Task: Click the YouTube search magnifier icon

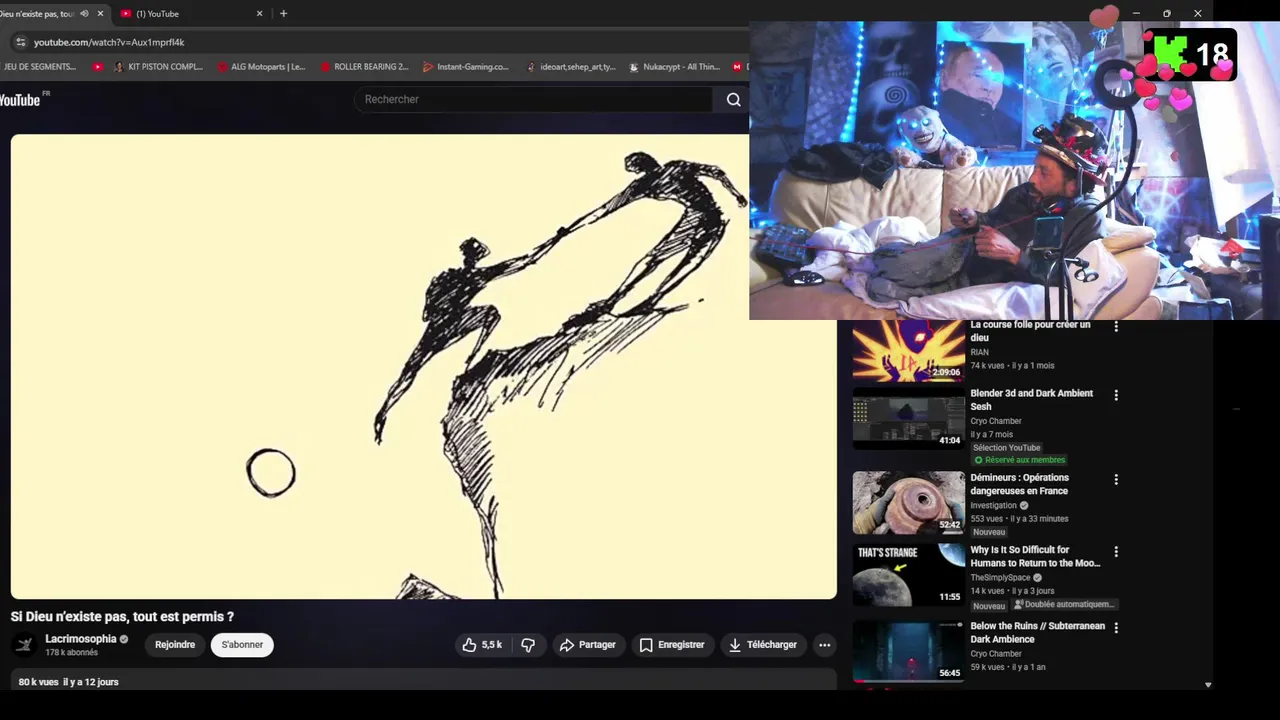Action: click(x=733, y=99)
